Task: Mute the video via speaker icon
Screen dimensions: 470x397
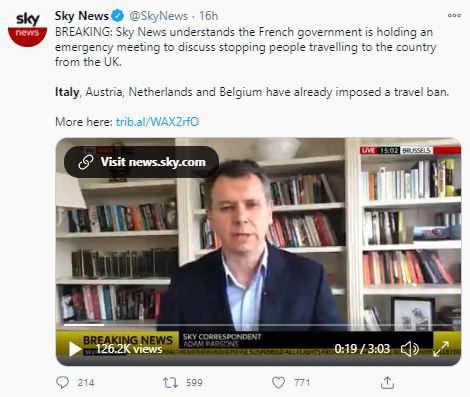Action: (x=410, y=349)
